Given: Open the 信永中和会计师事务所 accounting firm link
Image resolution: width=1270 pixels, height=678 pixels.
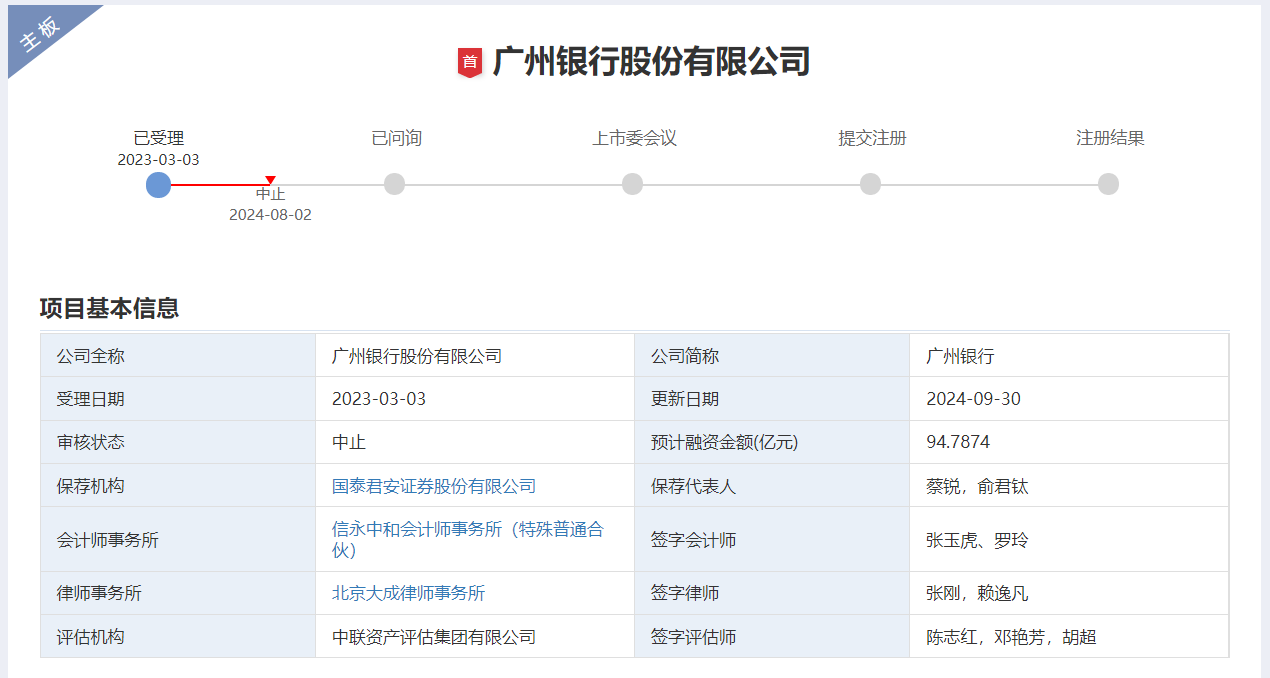Looking at the screenshot, I should tap(468, 530).
